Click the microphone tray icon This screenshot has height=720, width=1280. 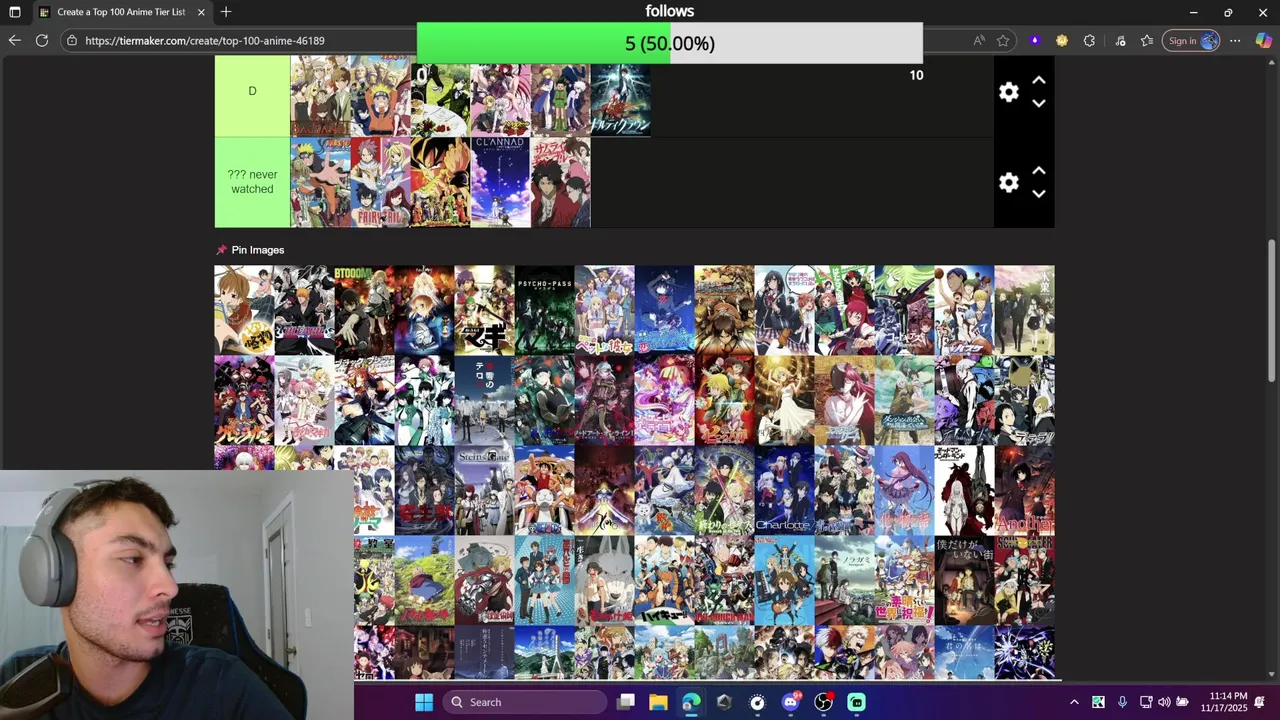tap(1122, 702)
